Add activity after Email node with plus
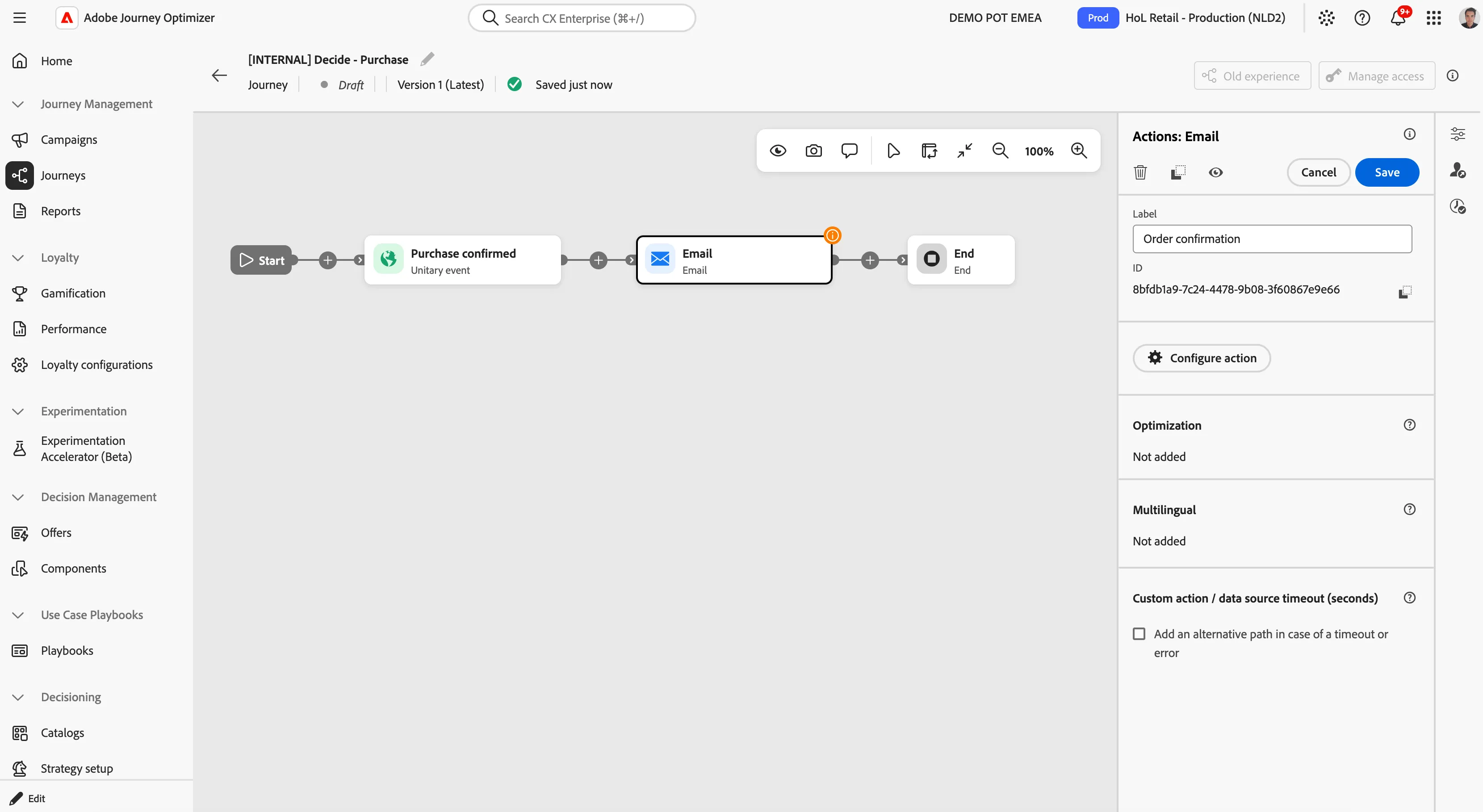Viewport: 1483px width, 812px height. (x=870, y=260)
